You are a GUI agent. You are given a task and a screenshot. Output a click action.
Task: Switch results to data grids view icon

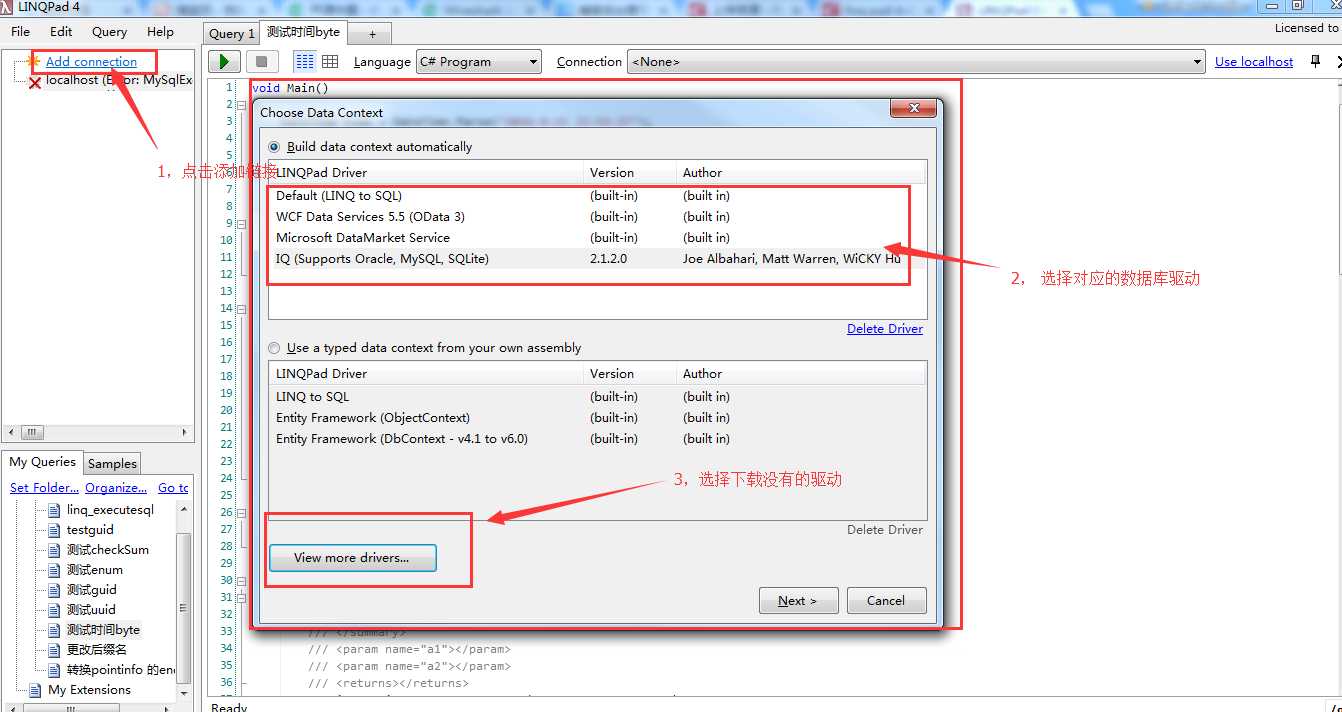click(x=330, y=62)
